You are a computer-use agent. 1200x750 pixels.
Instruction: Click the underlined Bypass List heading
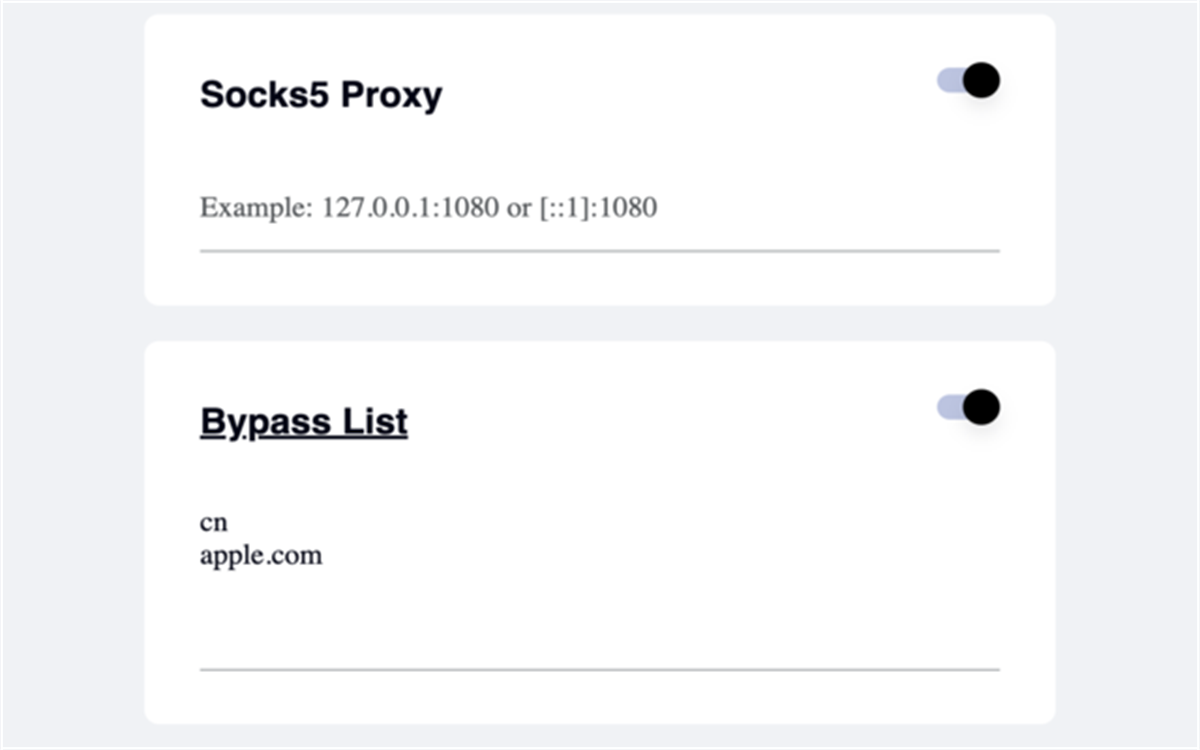coord(303,421)
